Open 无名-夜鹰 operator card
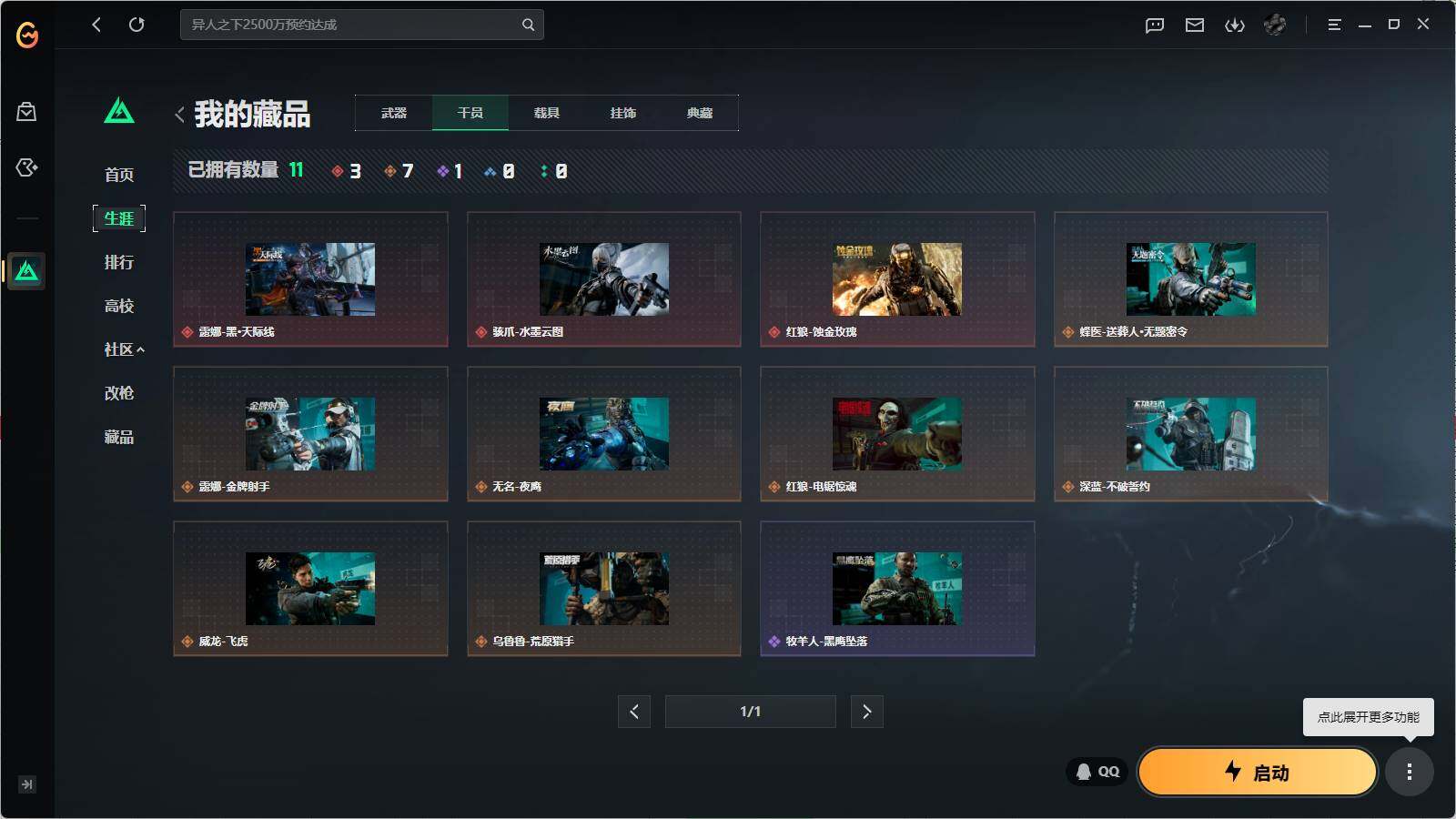This screenshot has height=819, width=1456. point(604,434)
